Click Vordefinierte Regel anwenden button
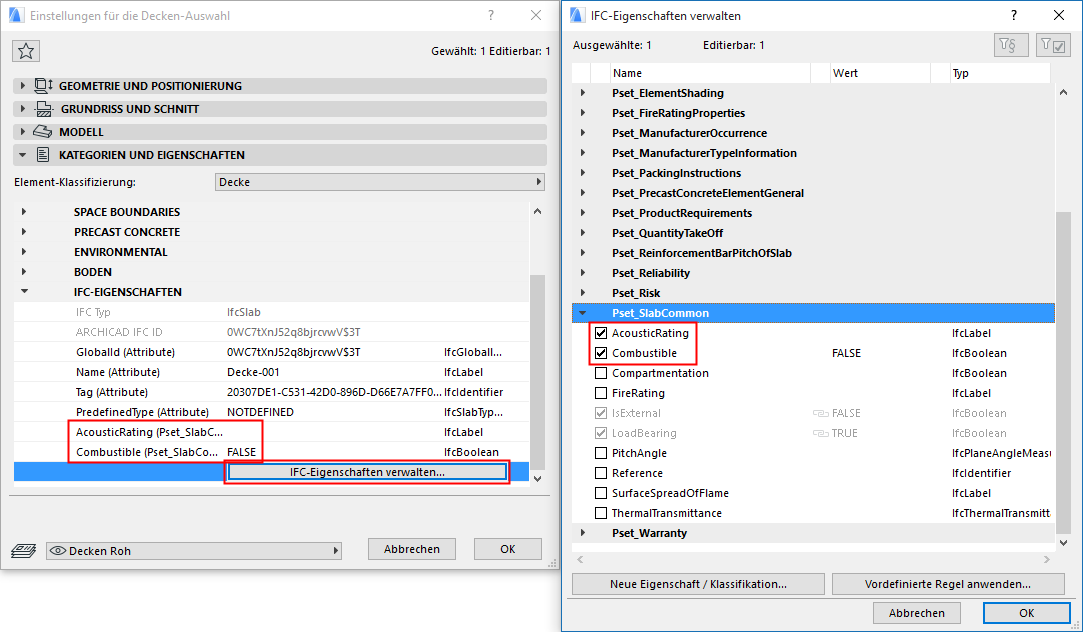 click(x=948, y=584)
